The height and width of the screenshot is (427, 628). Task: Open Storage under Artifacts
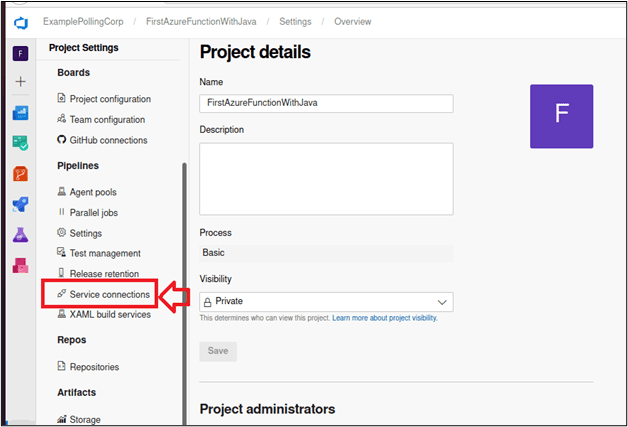[85, 419]
